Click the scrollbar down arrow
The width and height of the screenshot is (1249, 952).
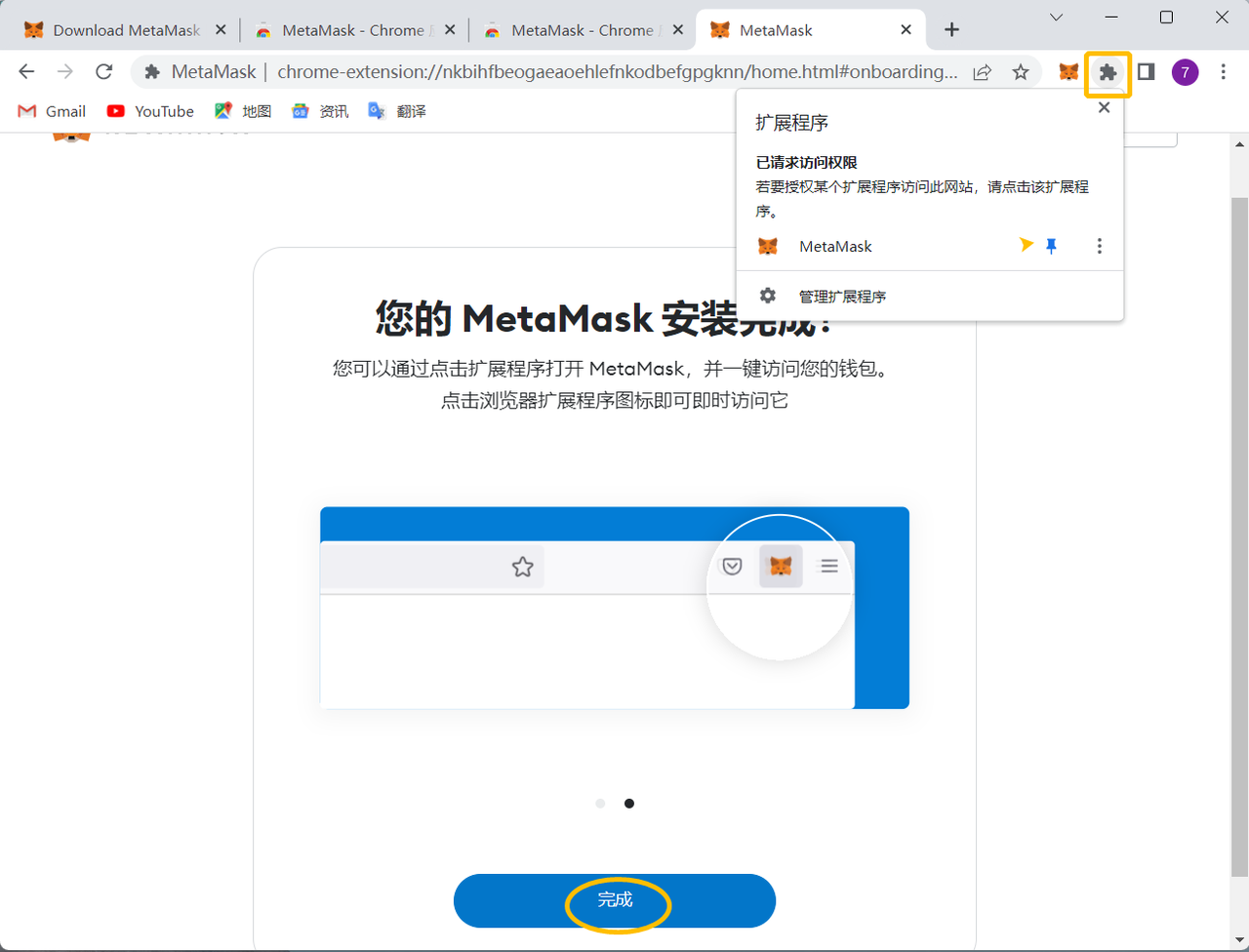(1239, 942)
